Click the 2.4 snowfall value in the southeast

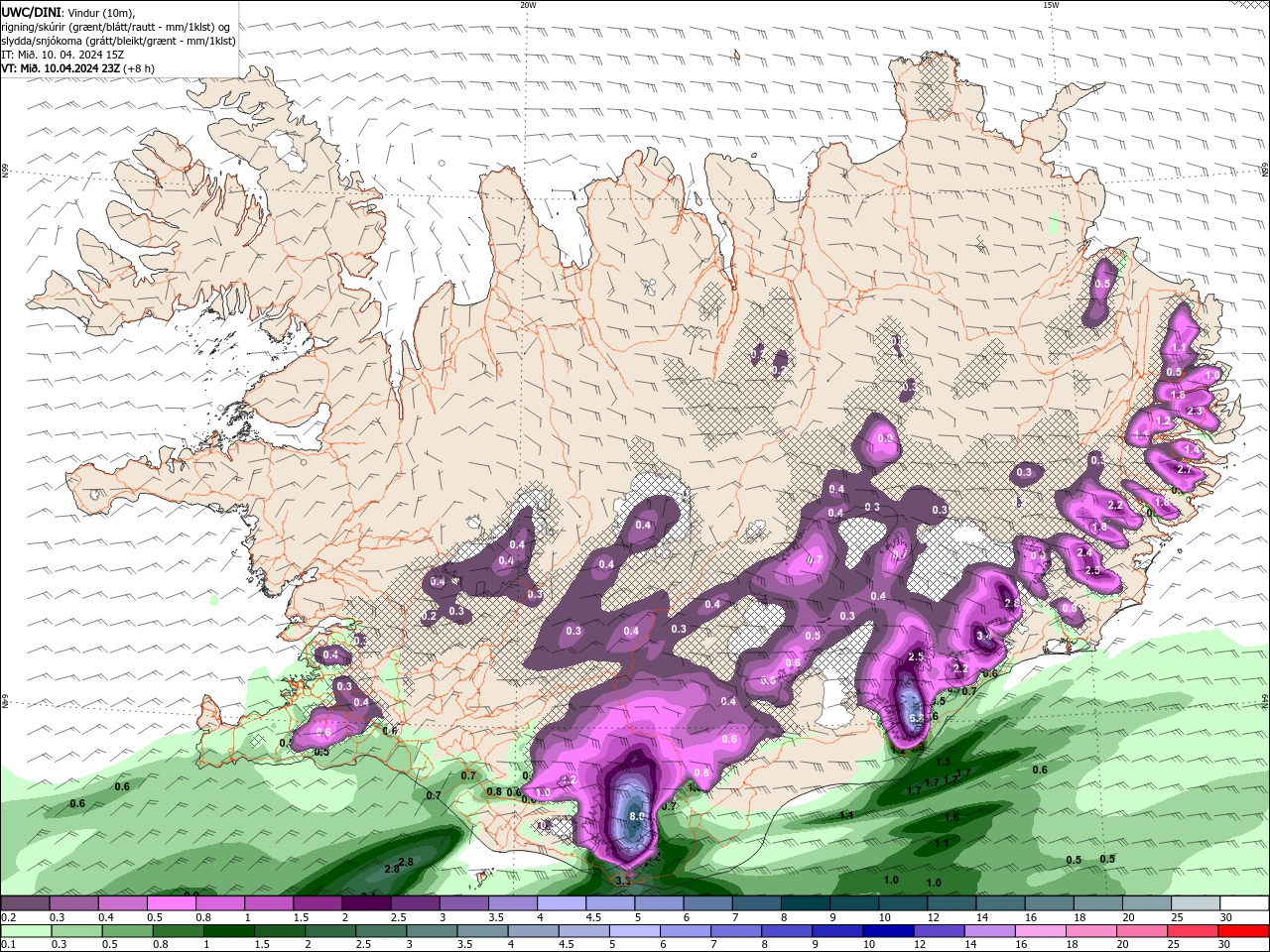pyautogui.click(x=1084, y=552)
